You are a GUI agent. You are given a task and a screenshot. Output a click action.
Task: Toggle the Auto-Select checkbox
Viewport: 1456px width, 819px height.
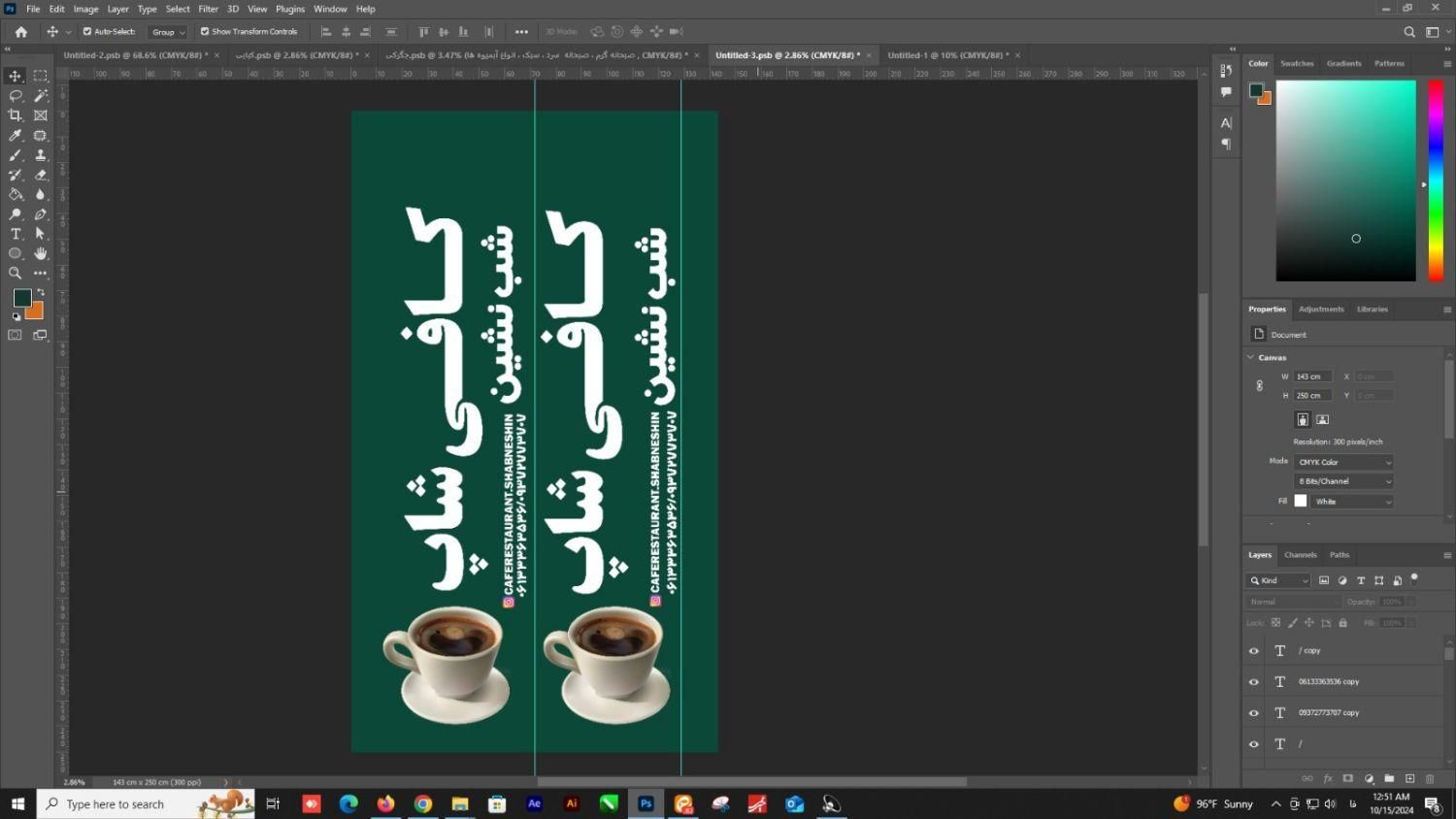click(x=87, y=31)
